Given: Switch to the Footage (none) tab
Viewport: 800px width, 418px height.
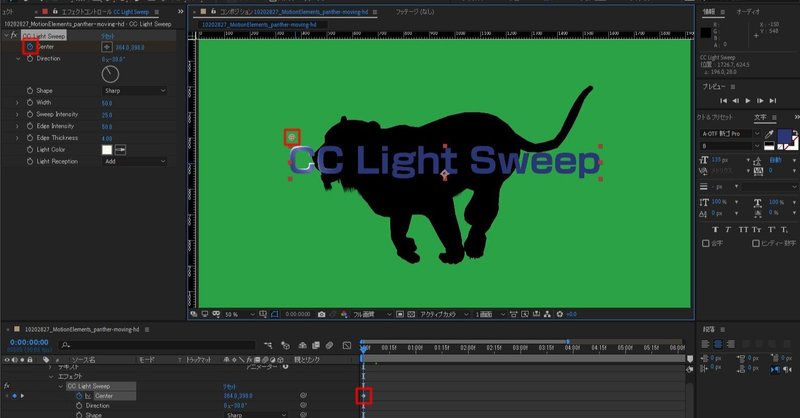Looking at the screenshot, I should 415,12.
